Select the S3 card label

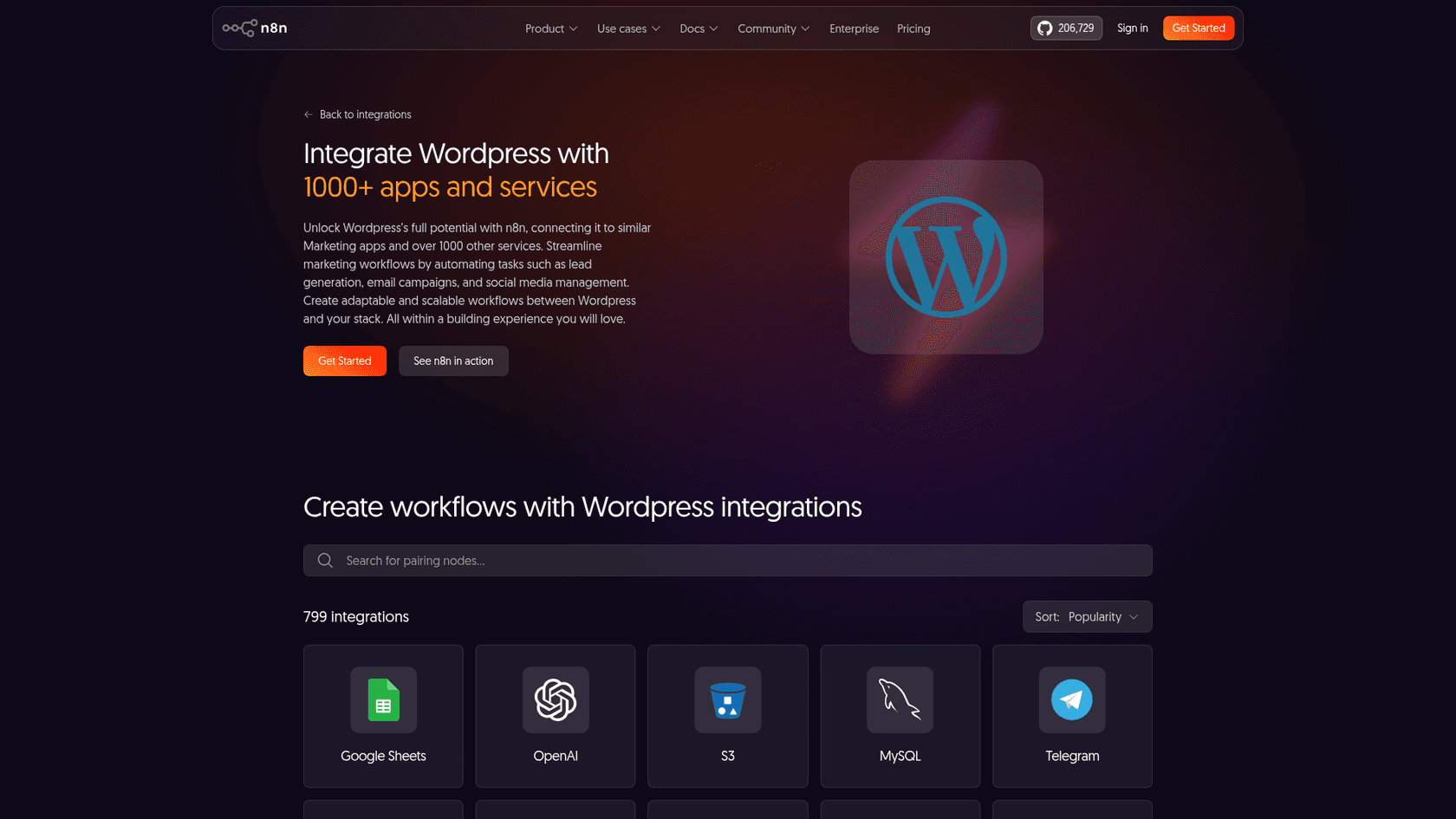728,756
